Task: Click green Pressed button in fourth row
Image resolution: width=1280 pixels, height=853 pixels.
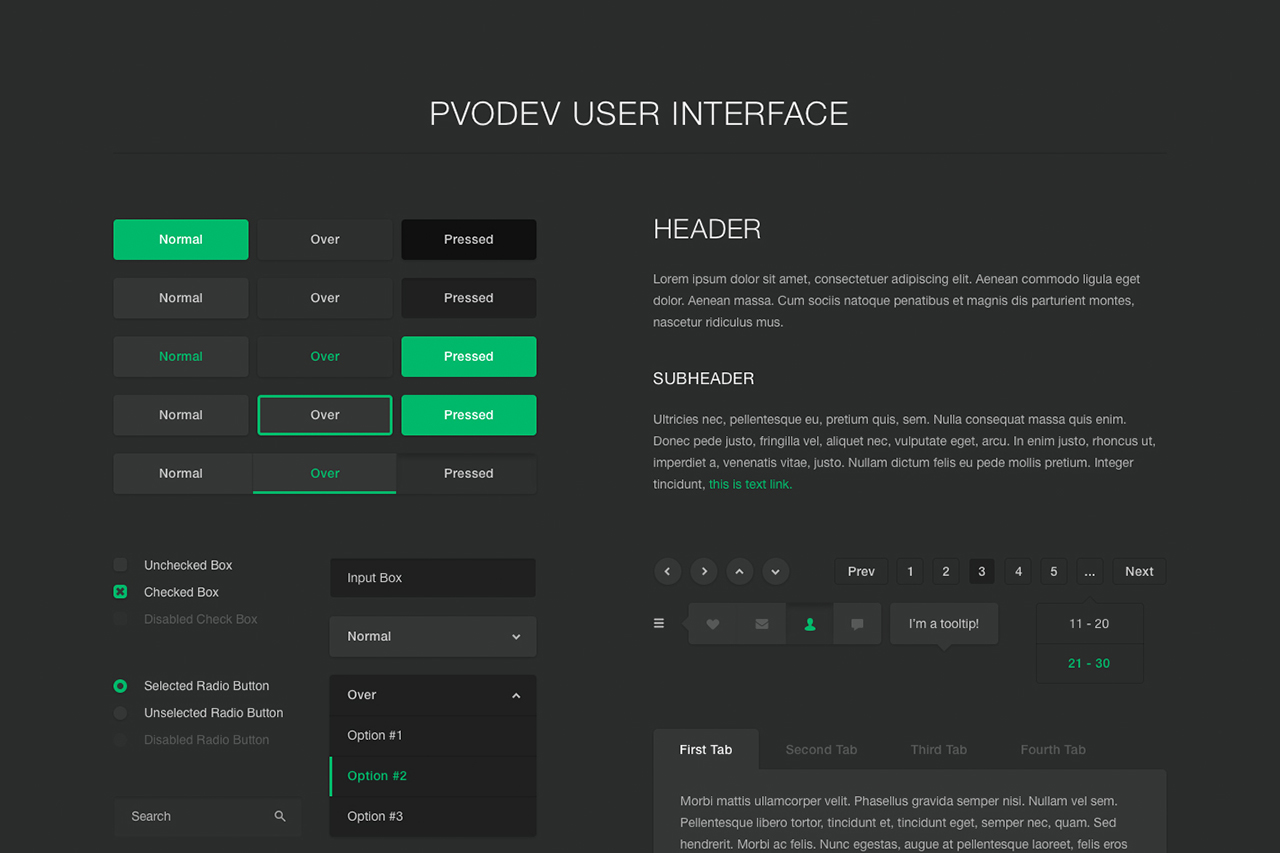Action: click(x=469, y=415)
